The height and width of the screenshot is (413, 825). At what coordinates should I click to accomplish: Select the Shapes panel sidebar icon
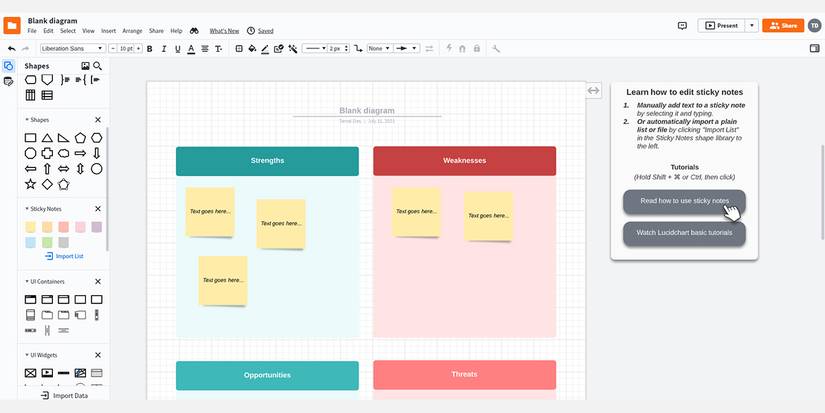tap(8, 66)
